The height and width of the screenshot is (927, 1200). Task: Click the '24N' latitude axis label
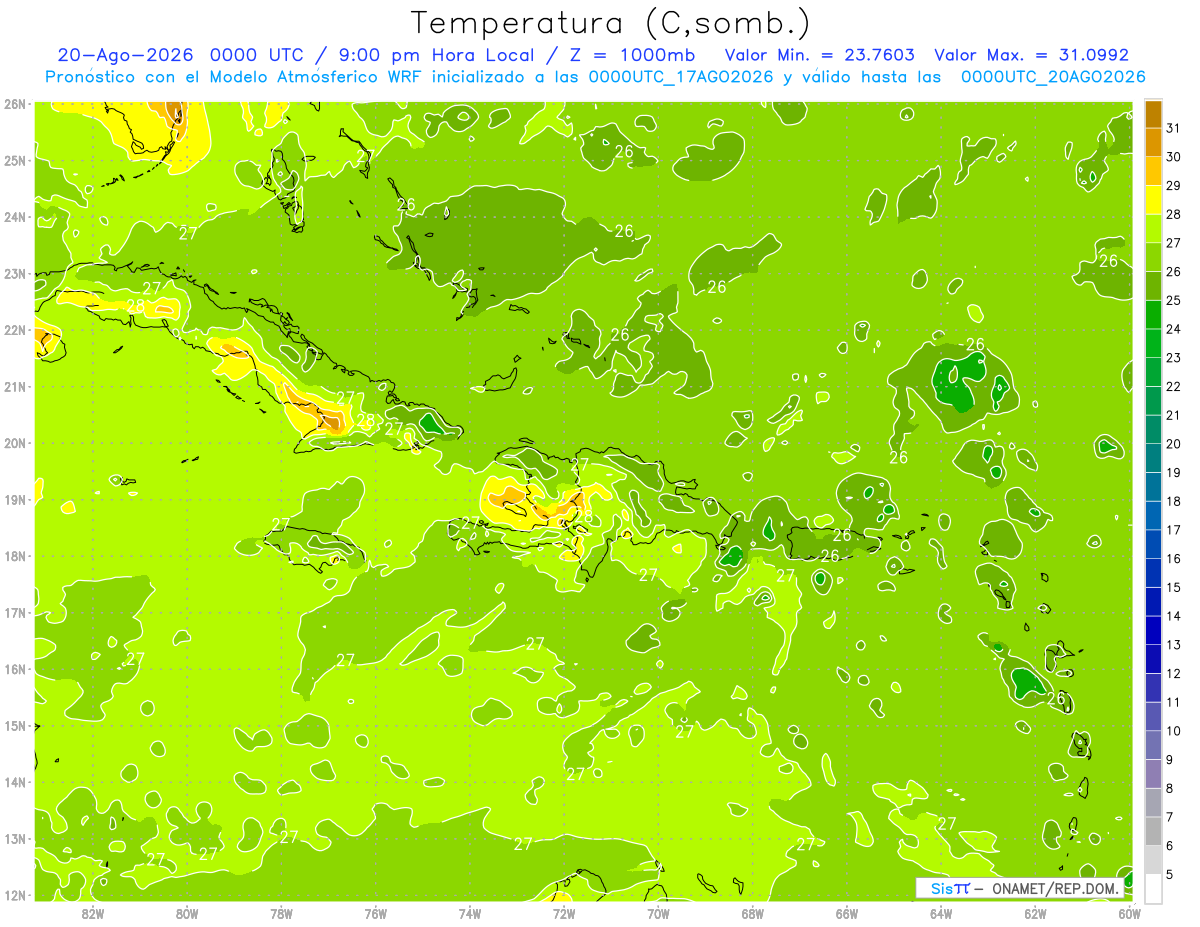[x=14, y=217]
